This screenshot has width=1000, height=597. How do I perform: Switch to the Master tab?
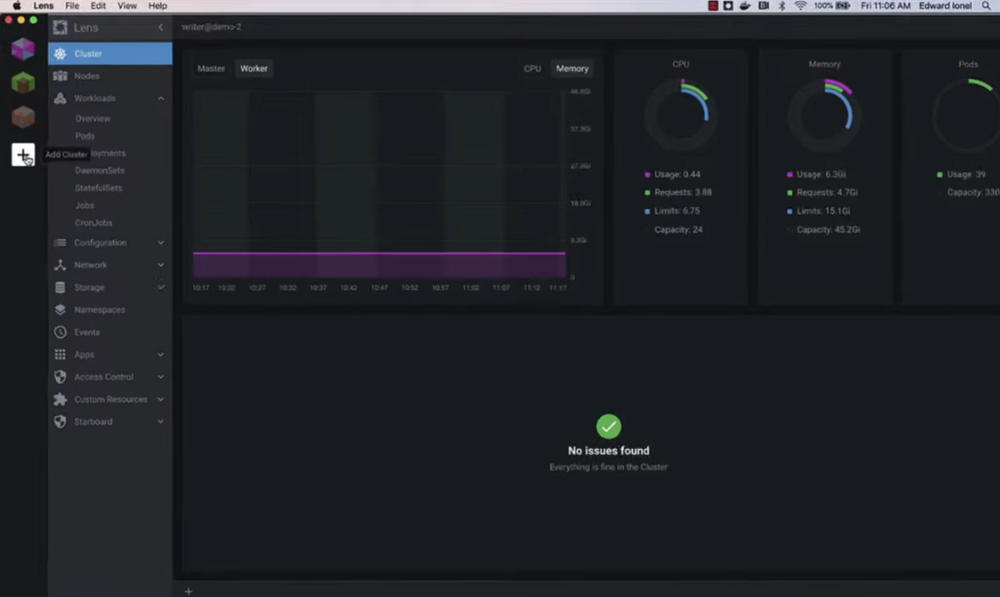[211, 68]
